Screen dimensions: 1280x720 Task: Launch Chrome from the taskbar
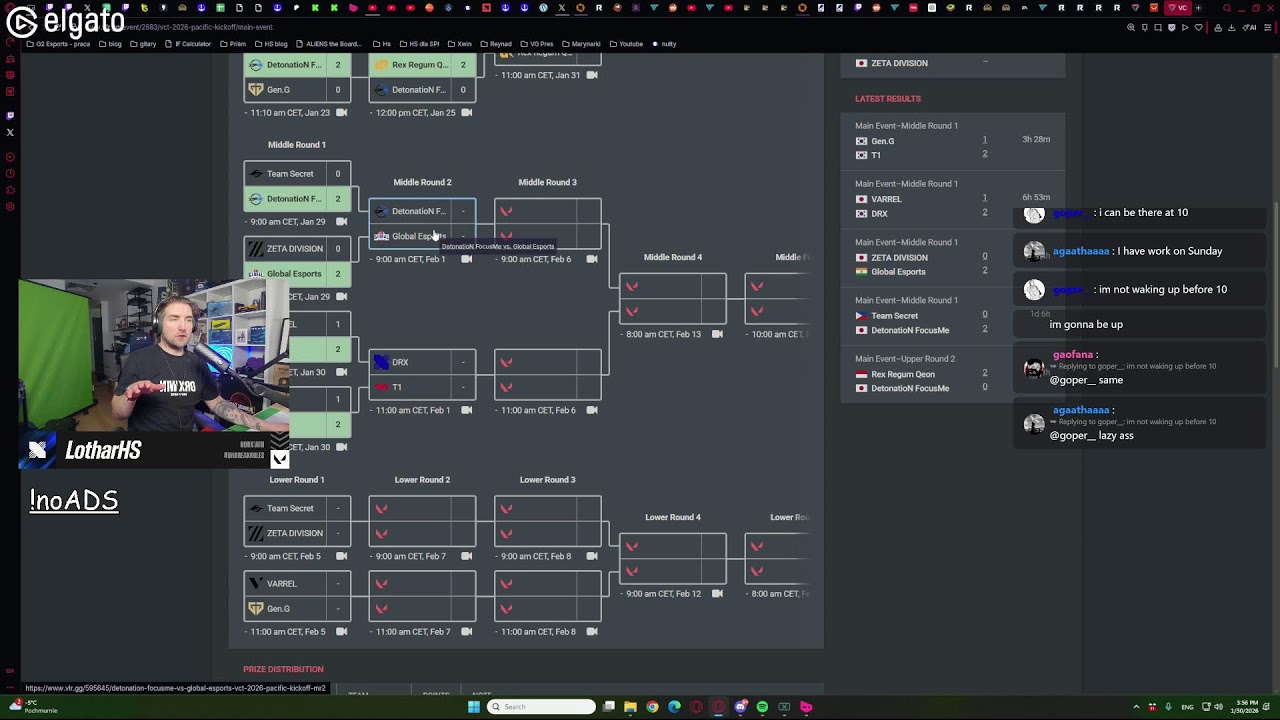[652, 707]
